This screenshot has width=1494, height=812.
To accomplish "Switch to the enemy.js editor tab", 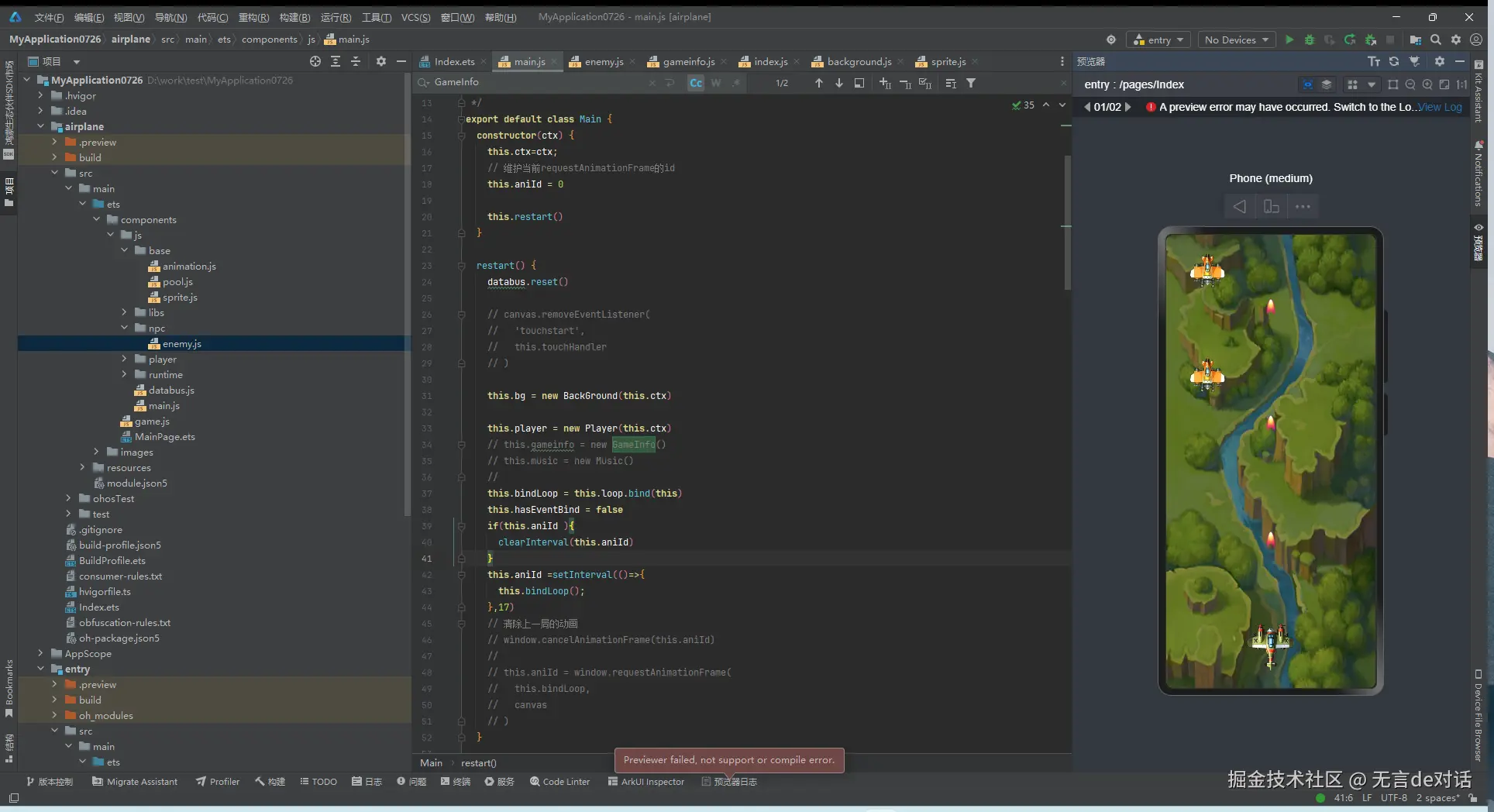I will tap(603, 61).
